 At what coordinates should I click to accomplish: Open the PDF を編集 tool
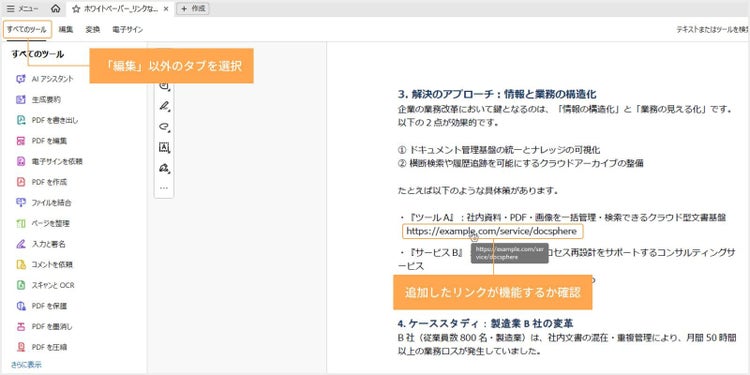coord(41,141)
